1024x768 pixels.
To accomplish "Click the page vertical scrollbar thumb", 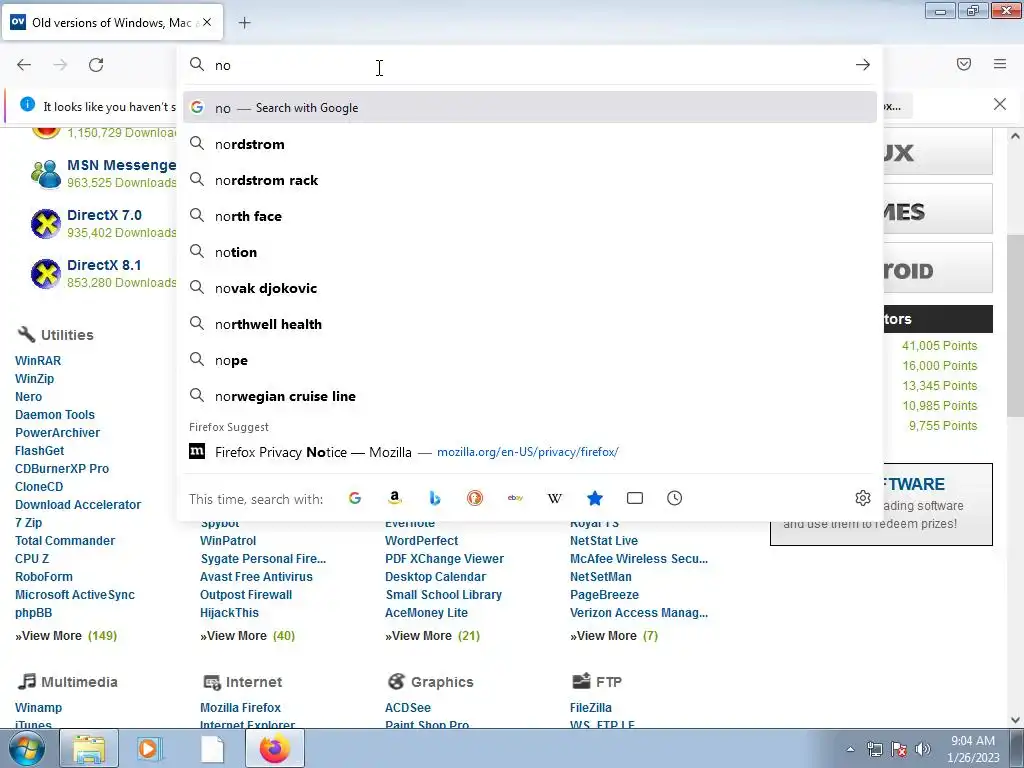I will coord(1015,325).
